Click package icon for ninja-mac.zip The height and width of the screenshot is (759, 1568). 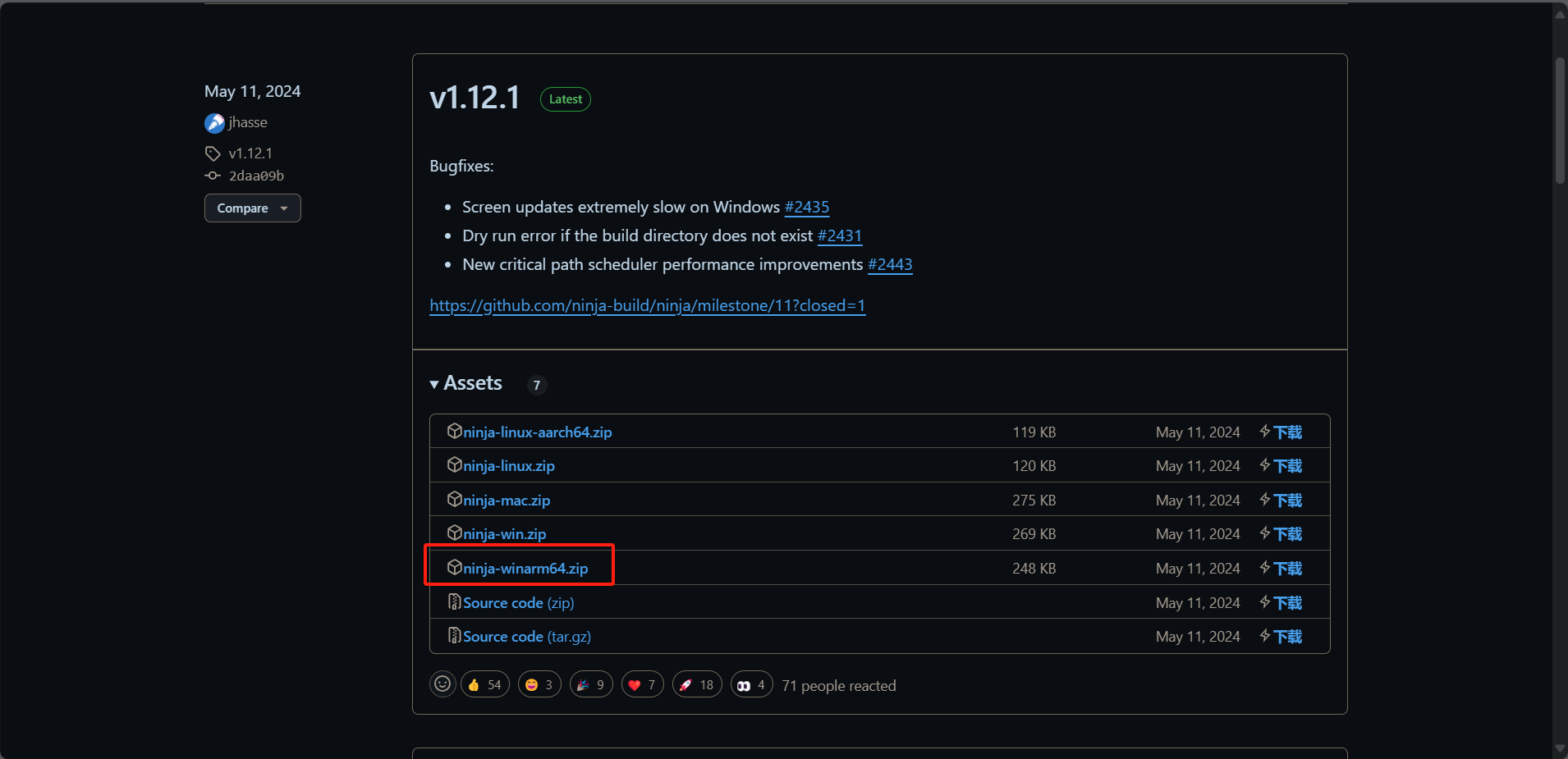click(454, 499)
